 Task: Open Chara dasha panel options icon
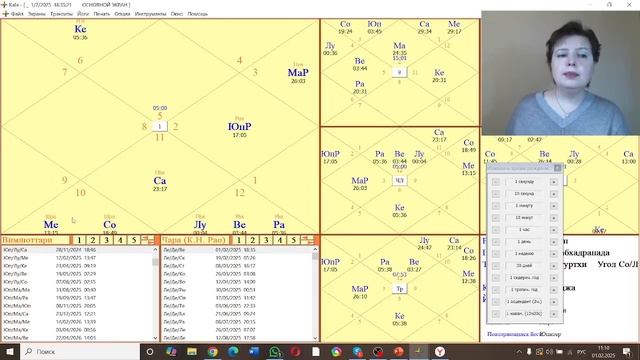pyautogui.click(x=307, y=240)
